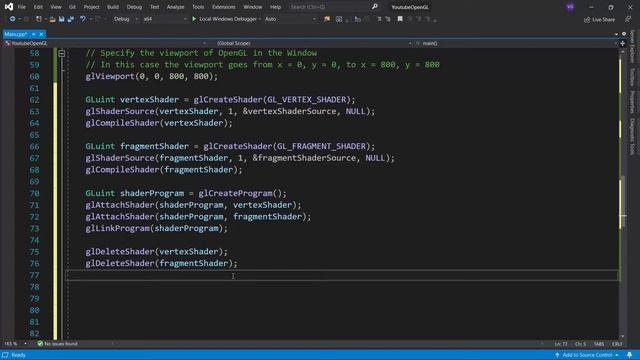This screenshot has width=640, height=360.
Task: Click the No issues found check icon
Action: point(40,344)
